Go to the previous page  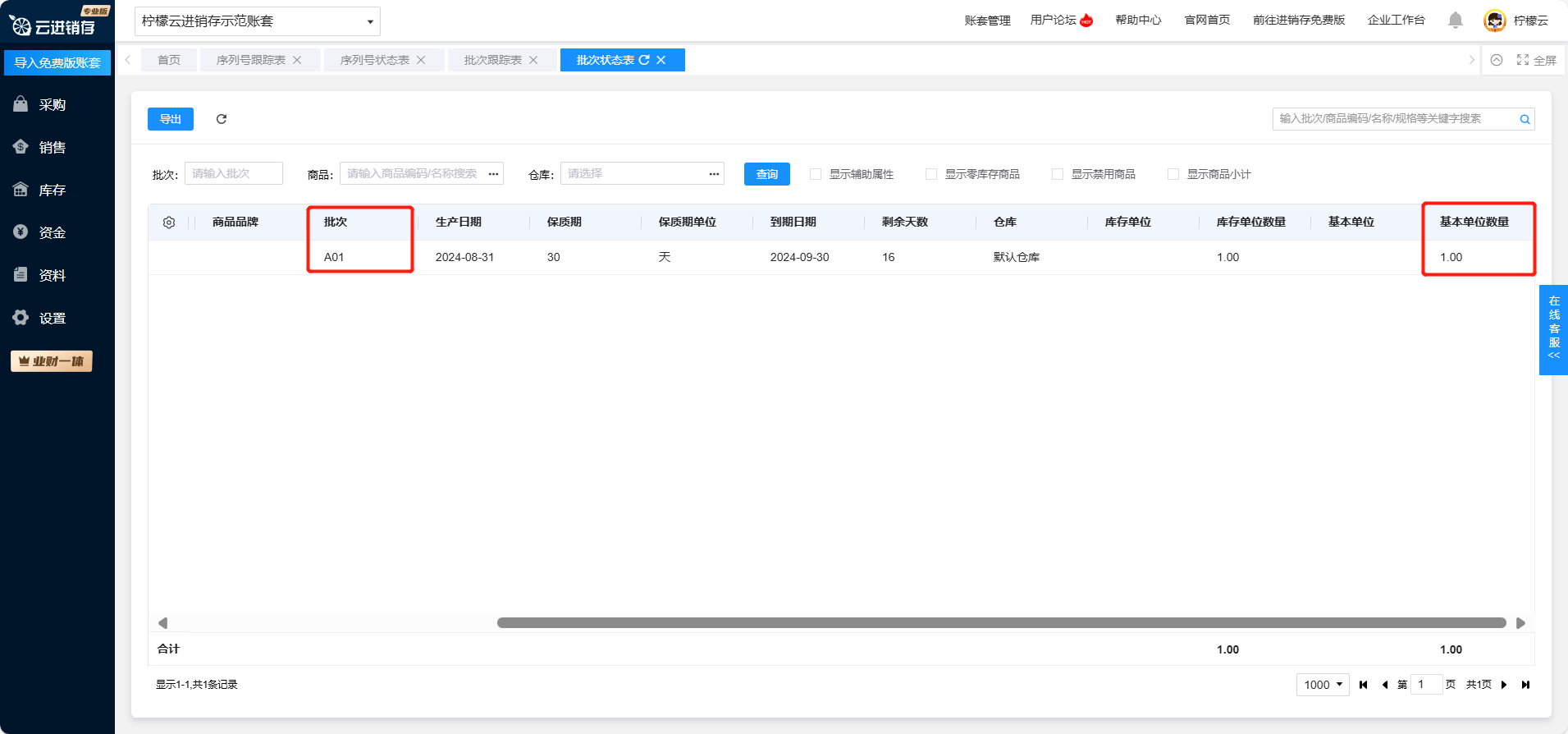[1385, 685]
